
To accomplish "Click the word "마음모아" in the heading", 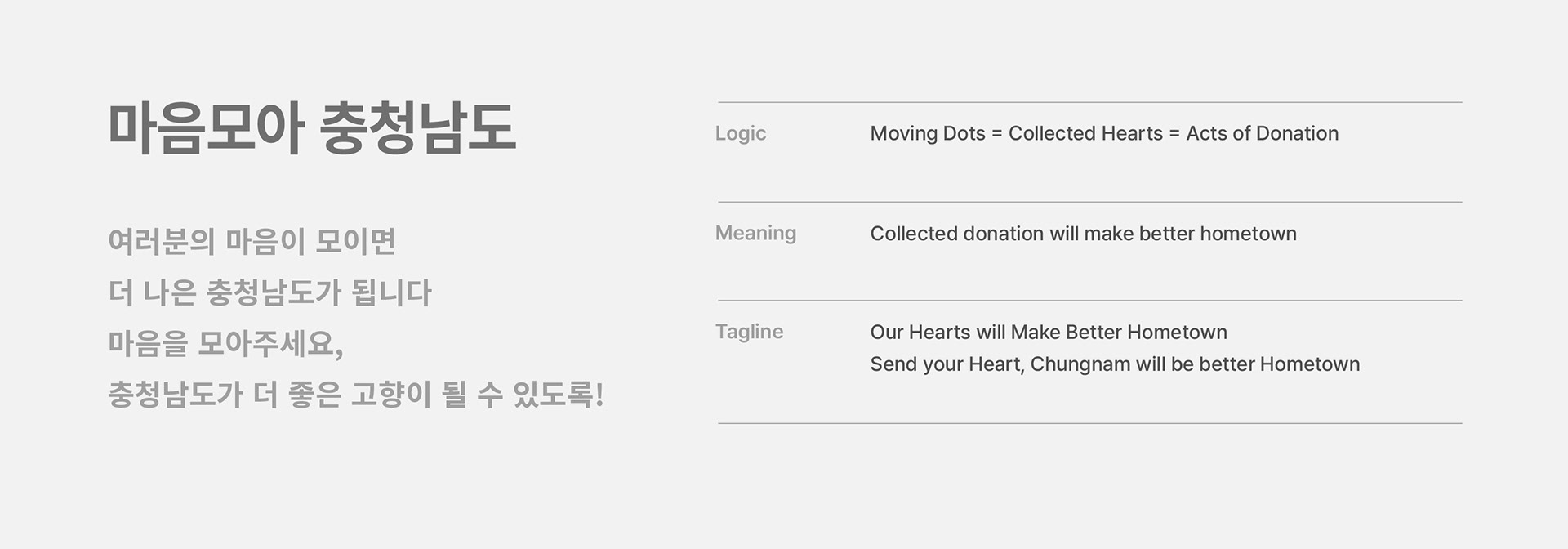I will 206,128.
